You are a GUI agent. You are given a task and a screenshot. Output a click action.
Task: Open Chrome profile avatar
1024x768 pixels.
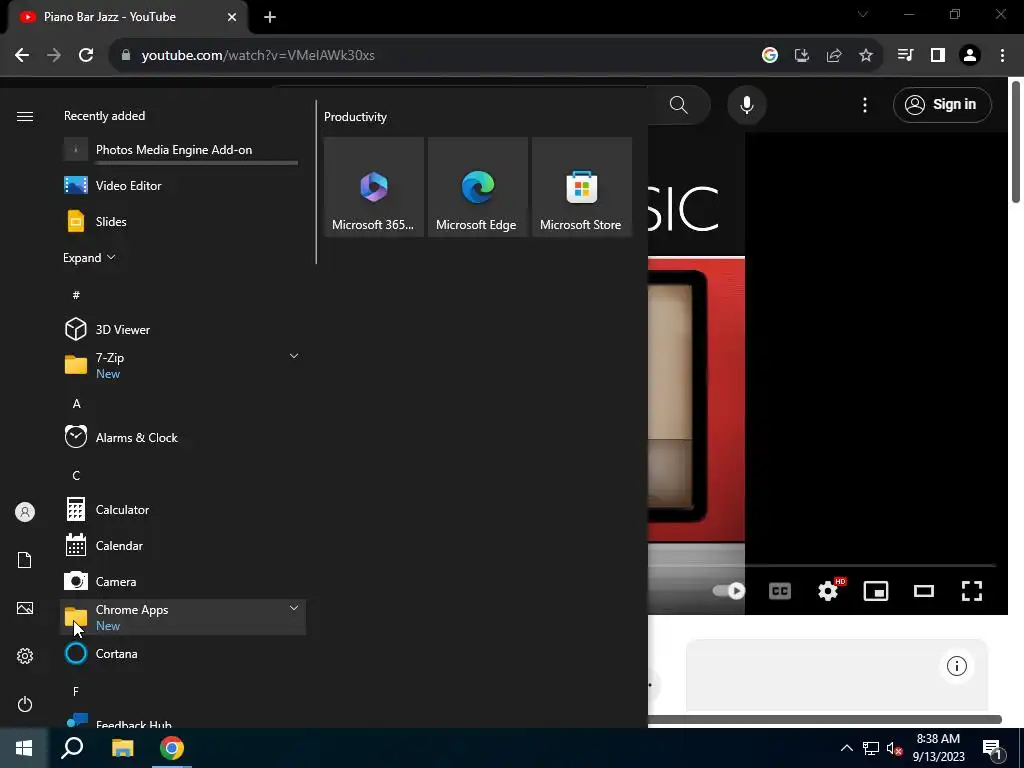[970, 55]
